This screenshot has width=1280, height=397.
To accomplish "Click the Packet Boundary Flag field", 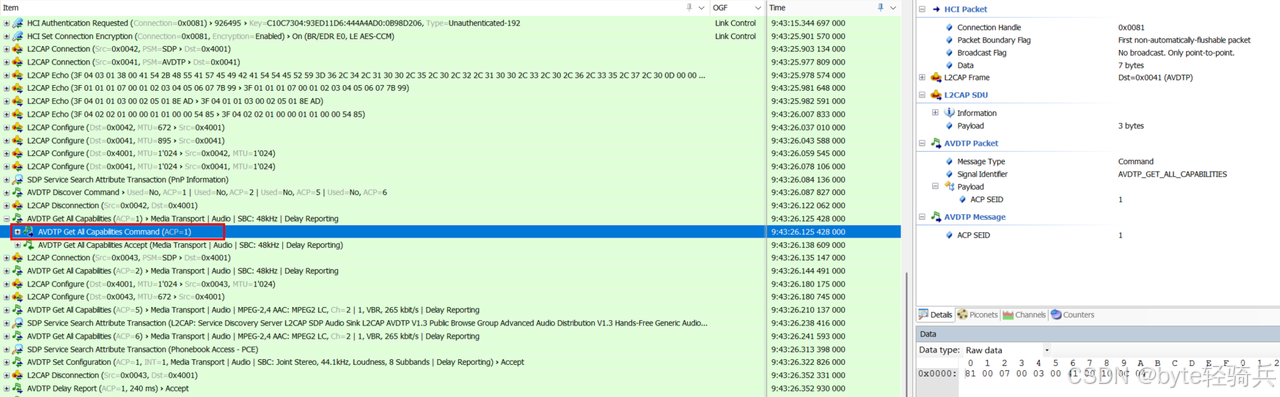I will coord(994,41).
